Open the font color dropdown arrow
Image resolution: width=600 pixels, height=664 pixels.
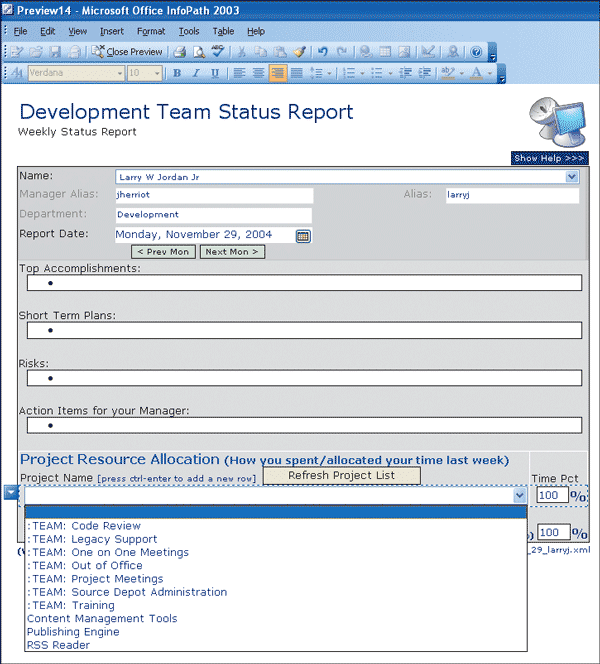pyautogui.click(x=489, y=73)
